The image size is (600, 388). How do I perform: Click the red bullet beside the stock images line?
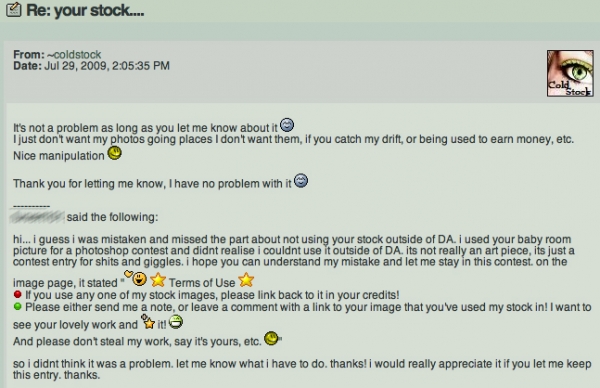17,294
